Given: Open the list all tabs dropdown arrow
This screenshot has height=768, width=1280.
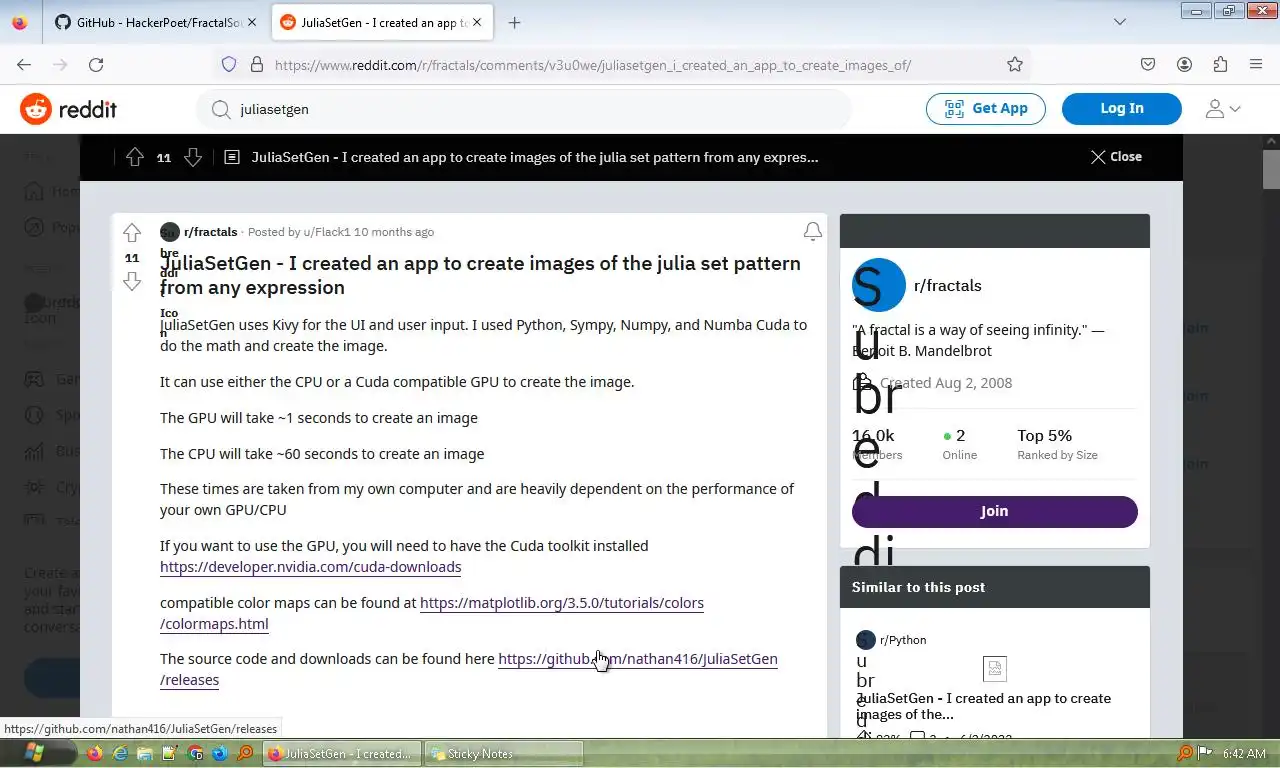Looking at the screenshot, I should 1120,22.
